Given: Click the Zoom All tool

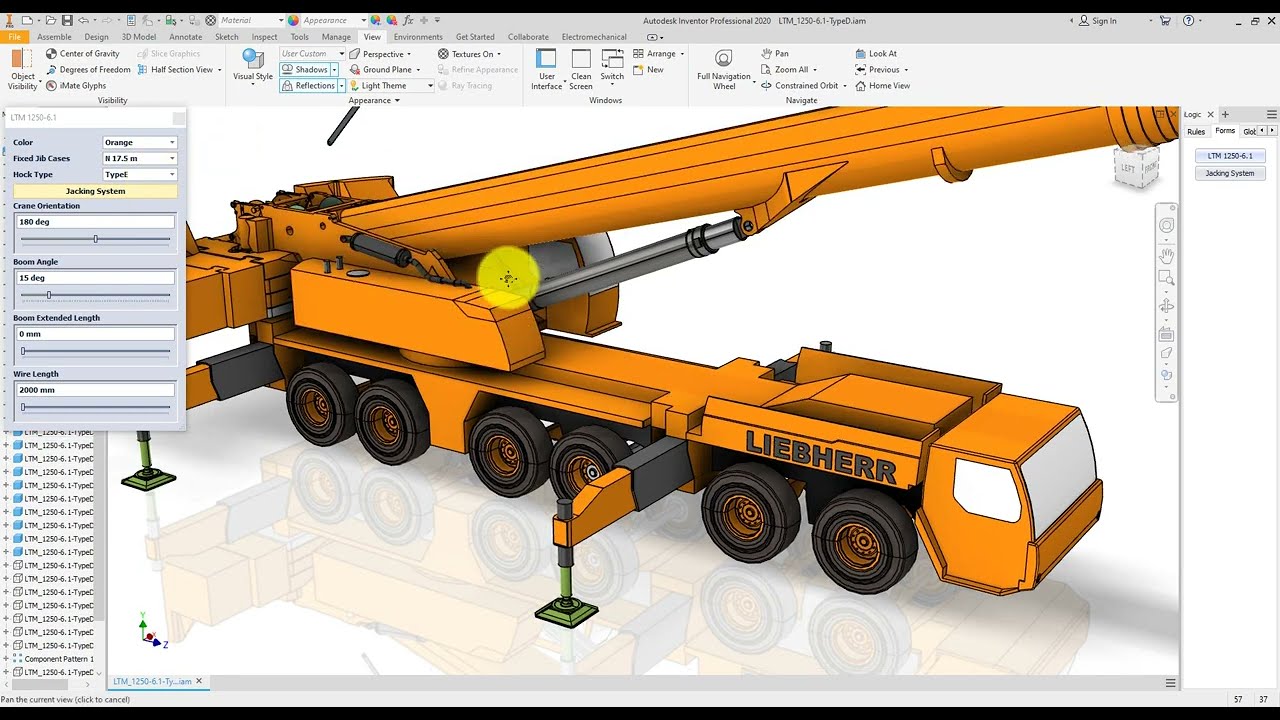Looking at the screenshot, I should 790,70.
